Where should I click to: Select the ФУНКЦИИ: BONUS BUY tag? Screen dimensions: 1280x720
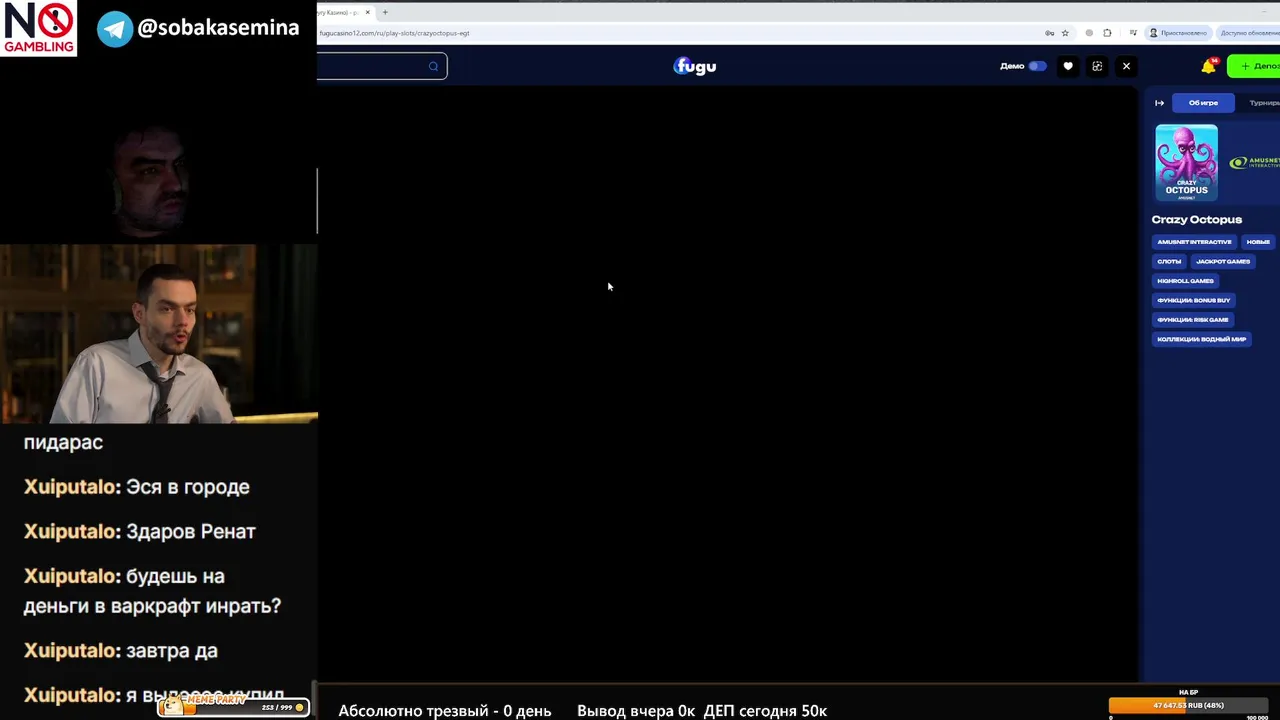[x=1194, y=300]
